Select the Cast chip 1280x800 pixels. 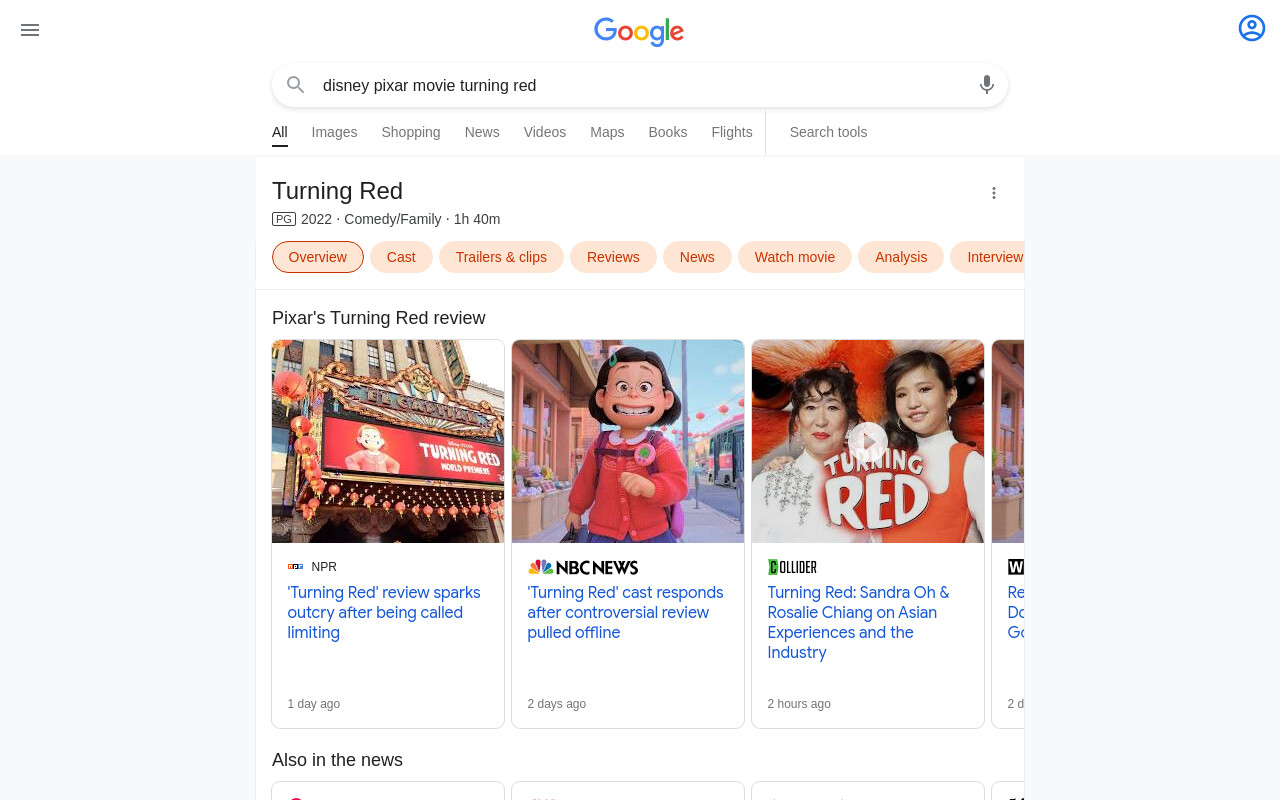401,257
